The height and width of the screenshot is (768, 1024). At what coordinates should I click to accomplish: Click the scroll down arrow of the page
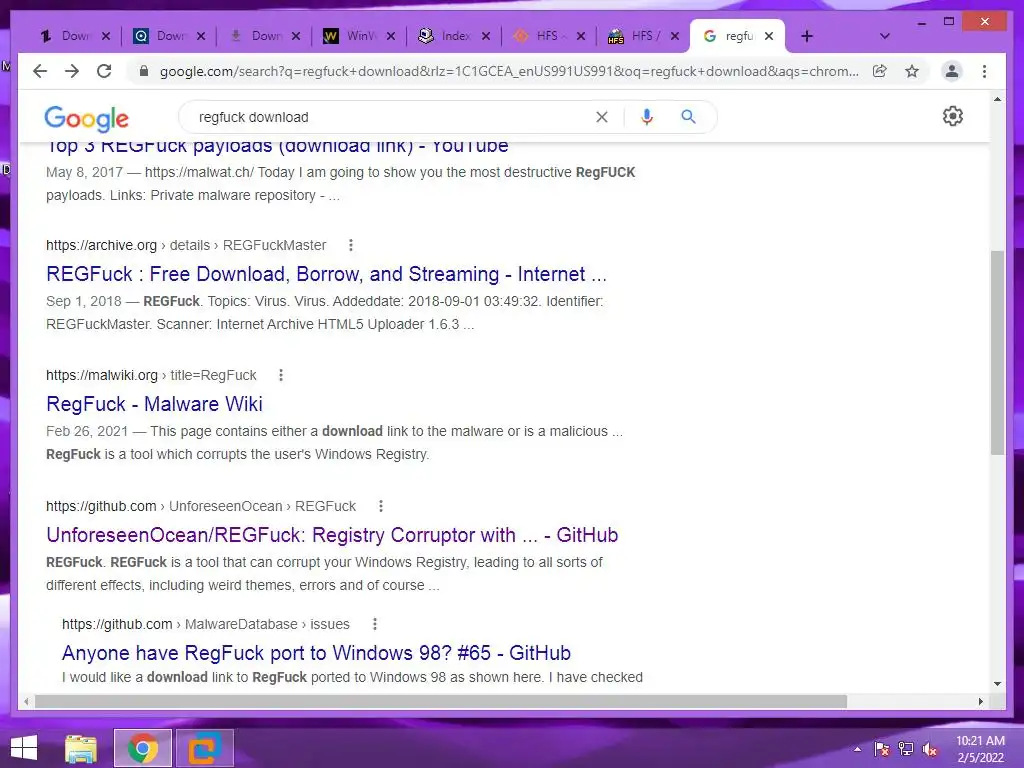coord(997,684)
